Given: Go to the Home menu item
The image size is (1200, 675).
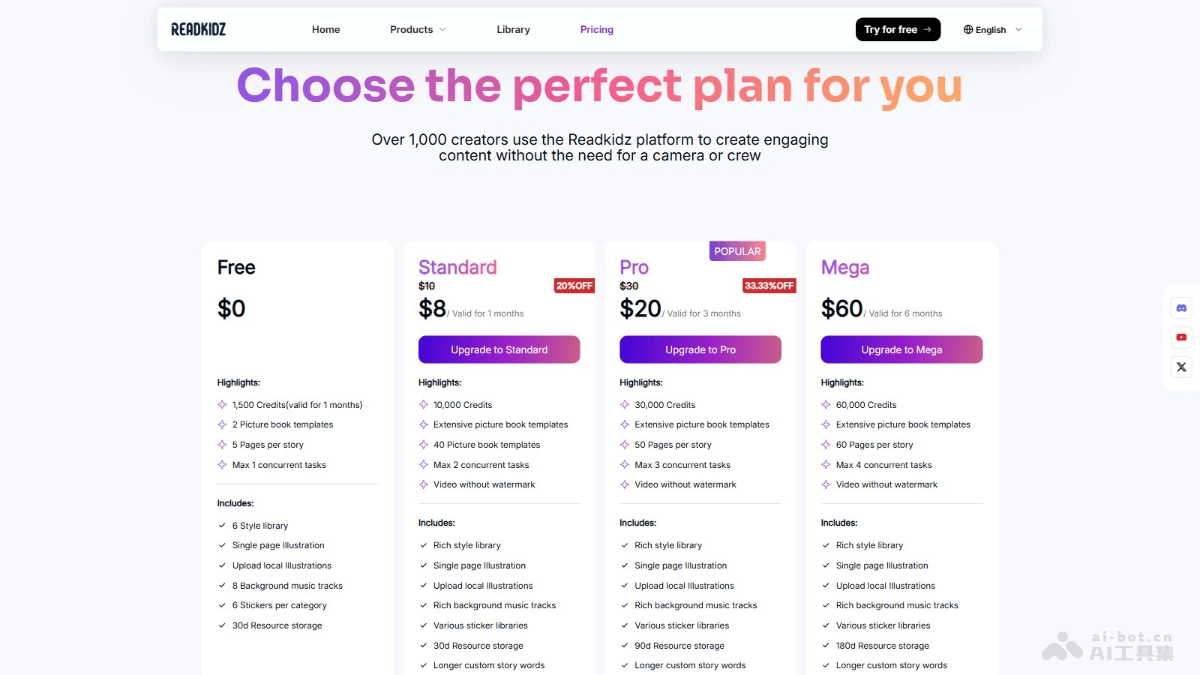Looking at the screenshot, I should click(326, 30).
